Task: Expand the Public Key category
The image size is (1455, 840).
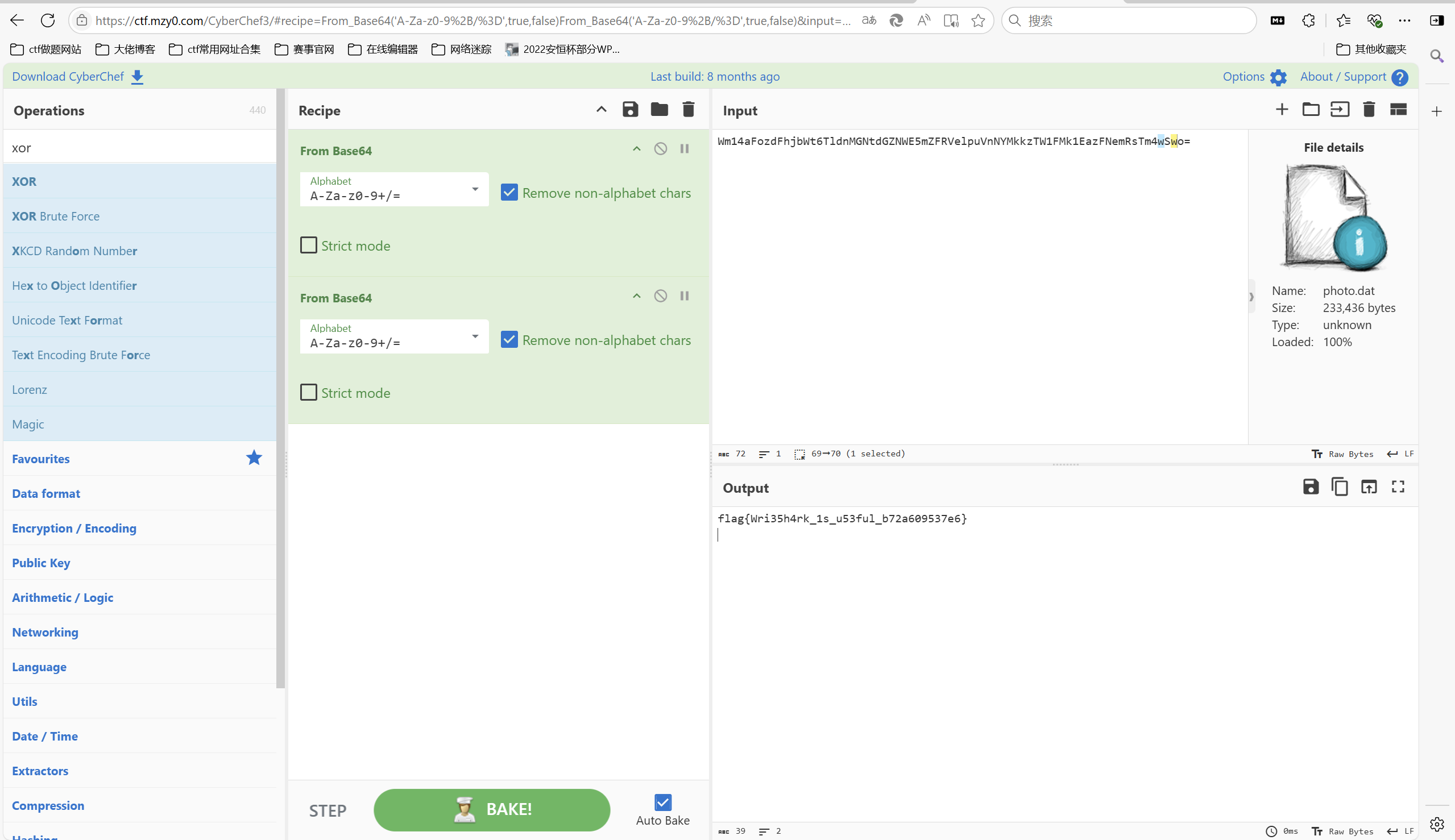Action: pos(140,562)
